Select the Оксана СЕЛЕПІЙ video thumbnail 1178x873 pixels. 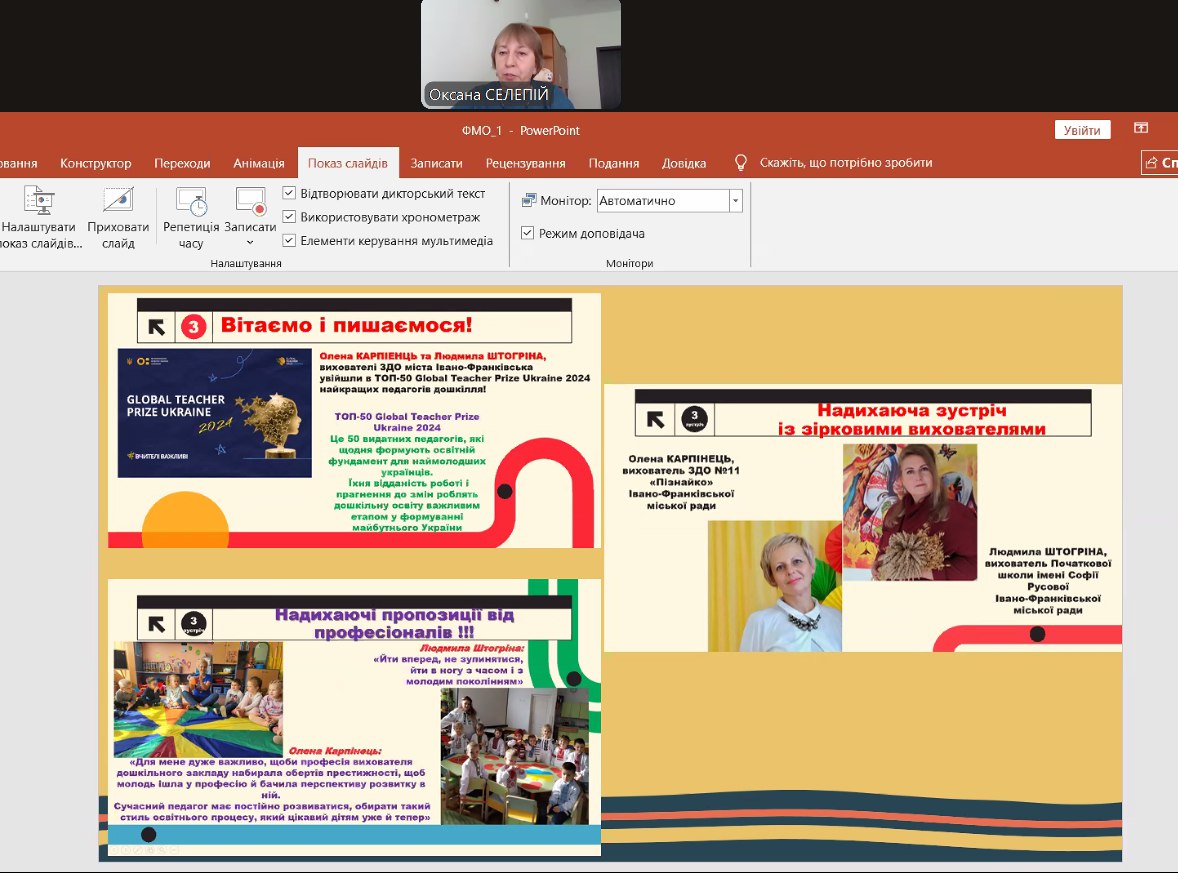(x=521, y=54)
